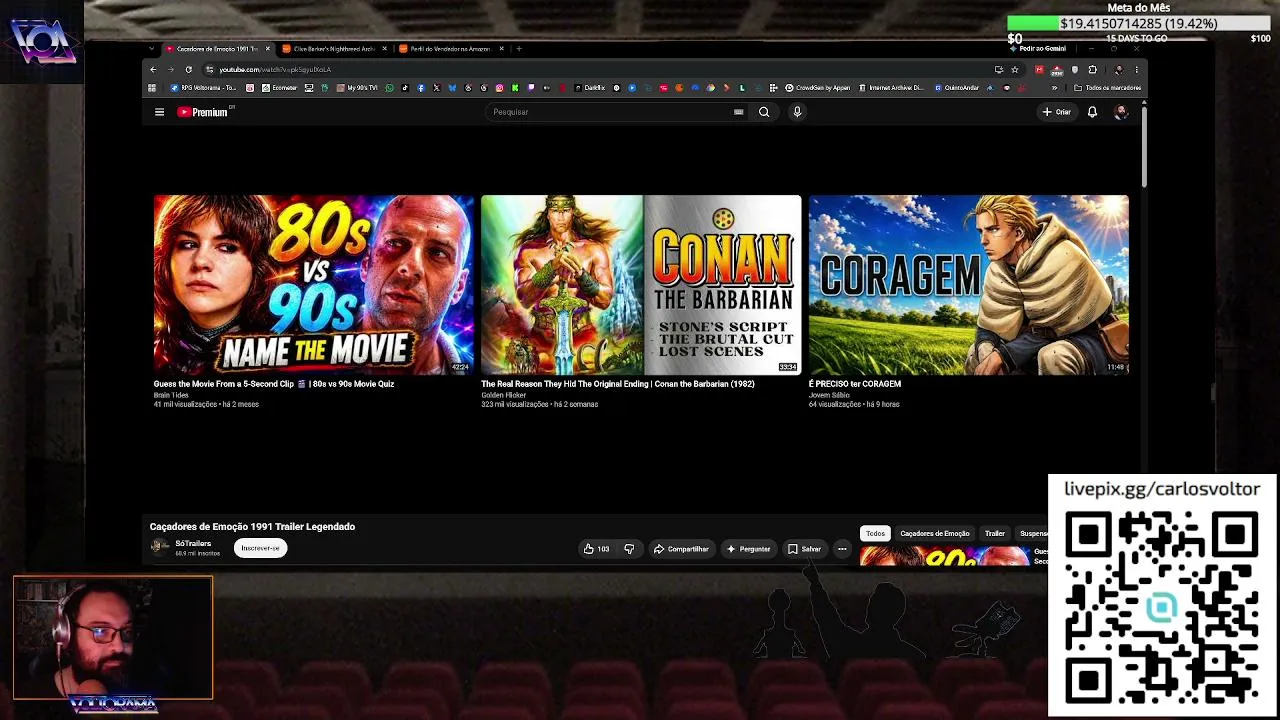Open YouTube notifications bell
Viewport: 1280px width, 720px height.
coord(1092,112)
